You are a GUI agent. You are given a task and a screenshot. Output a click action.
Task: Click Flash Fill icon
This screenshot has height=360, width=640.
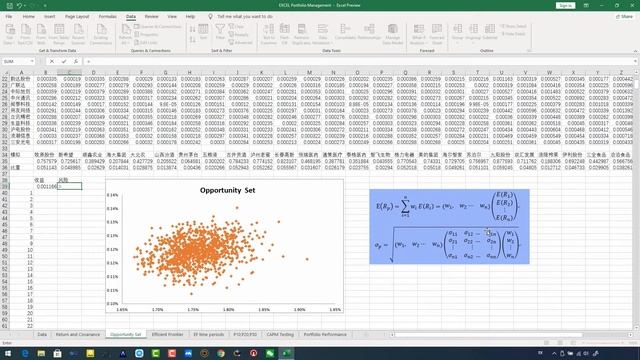pos(284,34)
